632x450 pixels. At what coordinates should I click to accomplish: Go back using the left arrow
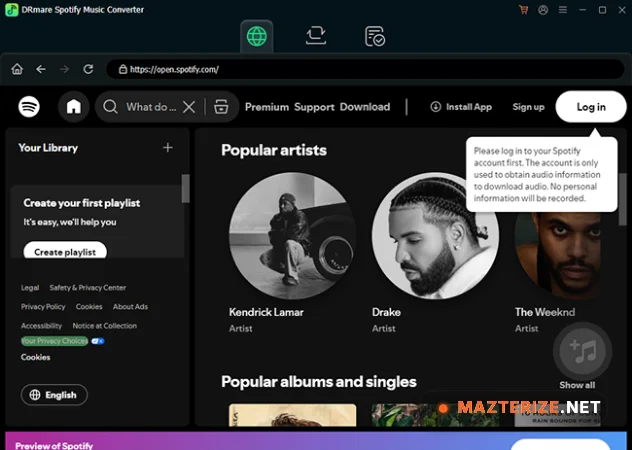coord(41,69)
